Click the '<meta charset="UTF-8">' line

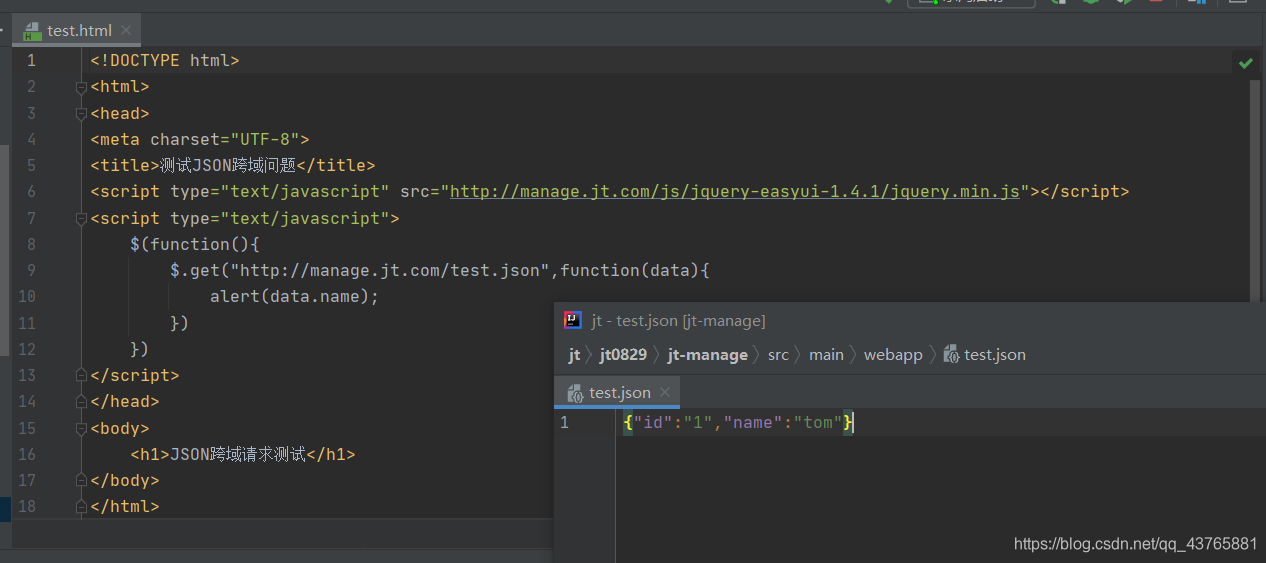200,139
